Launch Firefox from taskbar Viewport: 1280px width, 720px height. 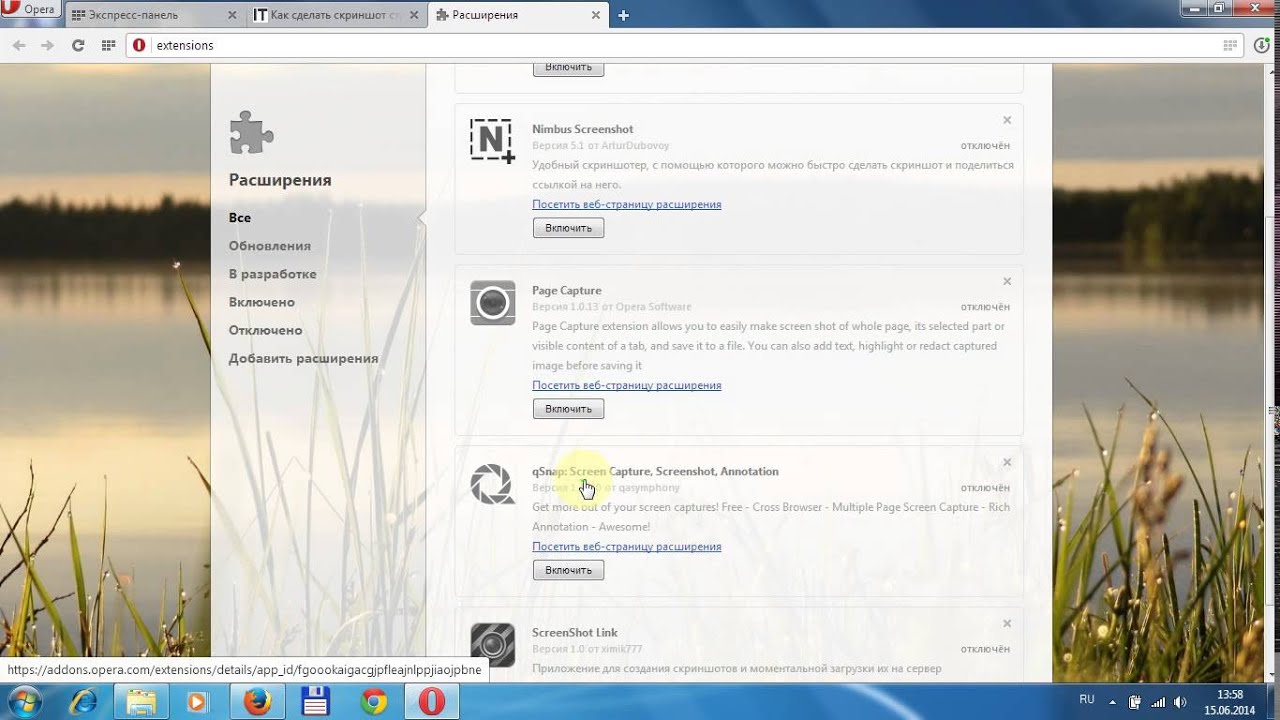point(257,702)
